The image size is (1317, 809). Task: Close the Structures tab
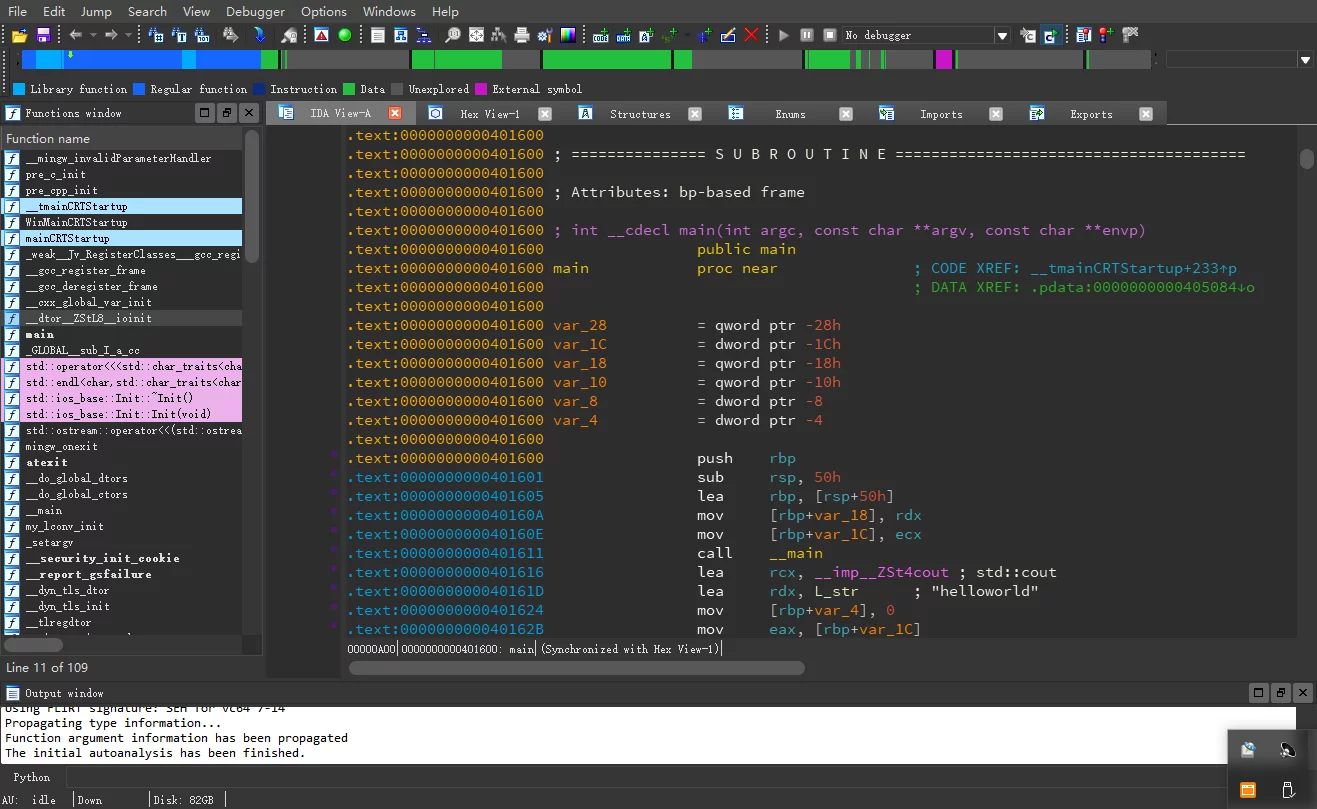point(696,114)
